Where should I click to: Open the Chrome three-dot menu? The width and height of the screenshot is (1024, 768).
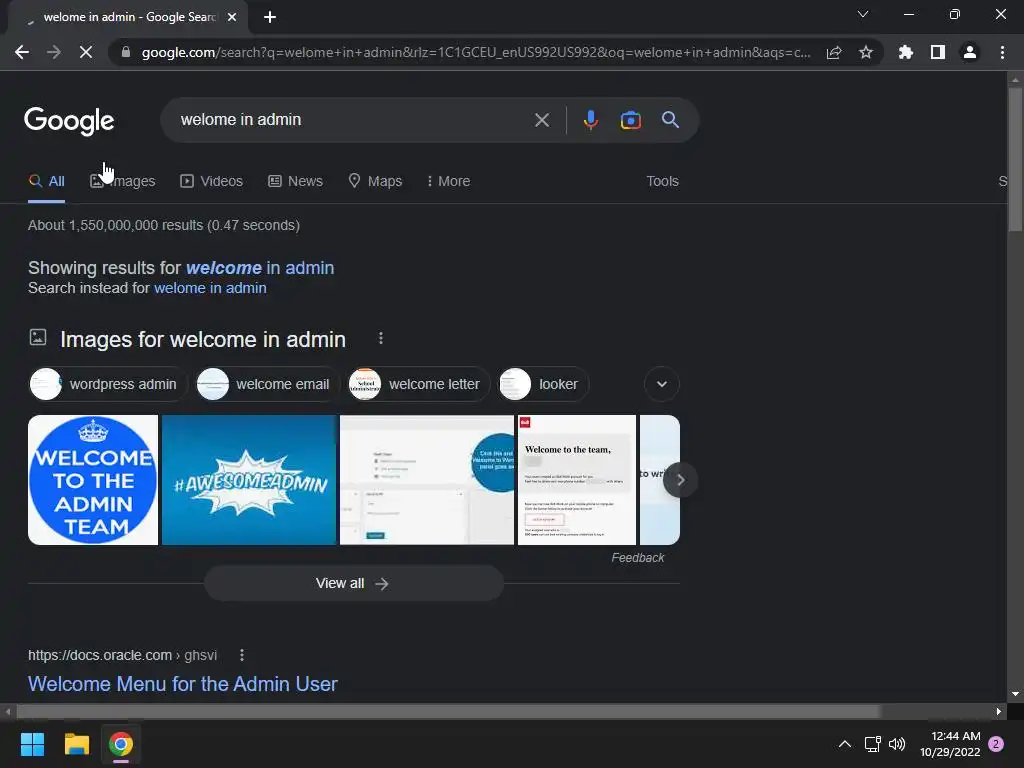[x=1002, y=52]
